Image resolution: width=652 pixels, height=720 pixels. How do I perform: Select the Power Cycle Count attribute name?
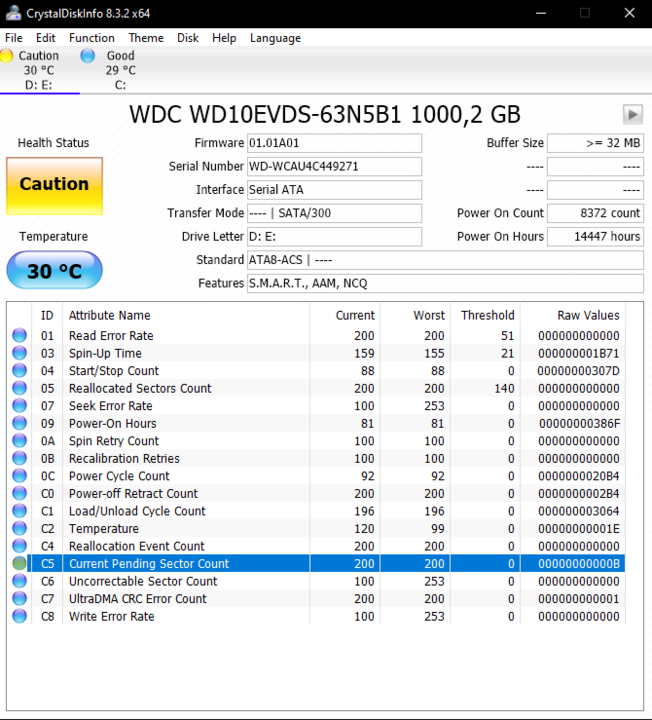[x=119, y=476]
